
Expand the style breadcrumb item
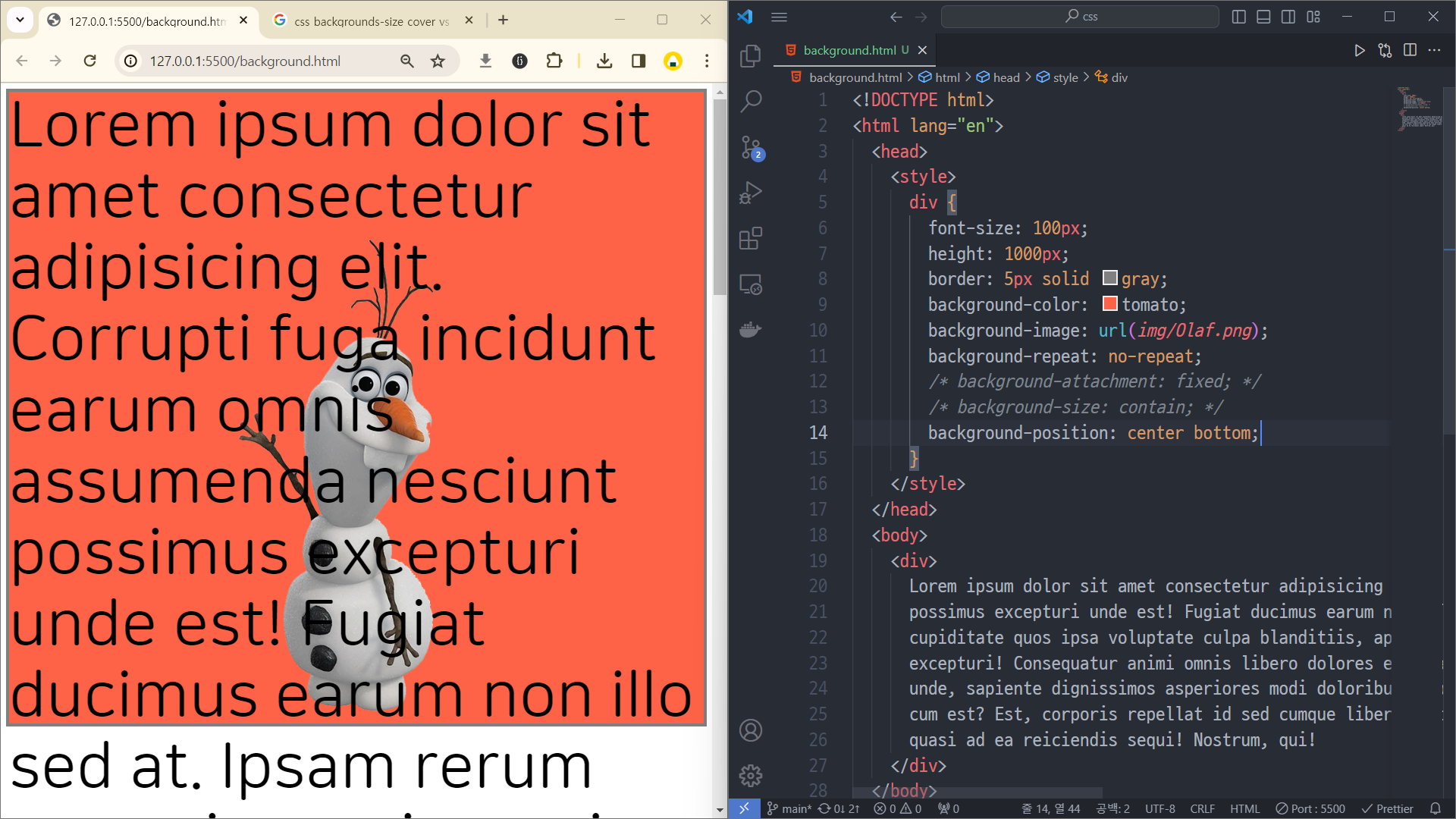click(1065, 77)
